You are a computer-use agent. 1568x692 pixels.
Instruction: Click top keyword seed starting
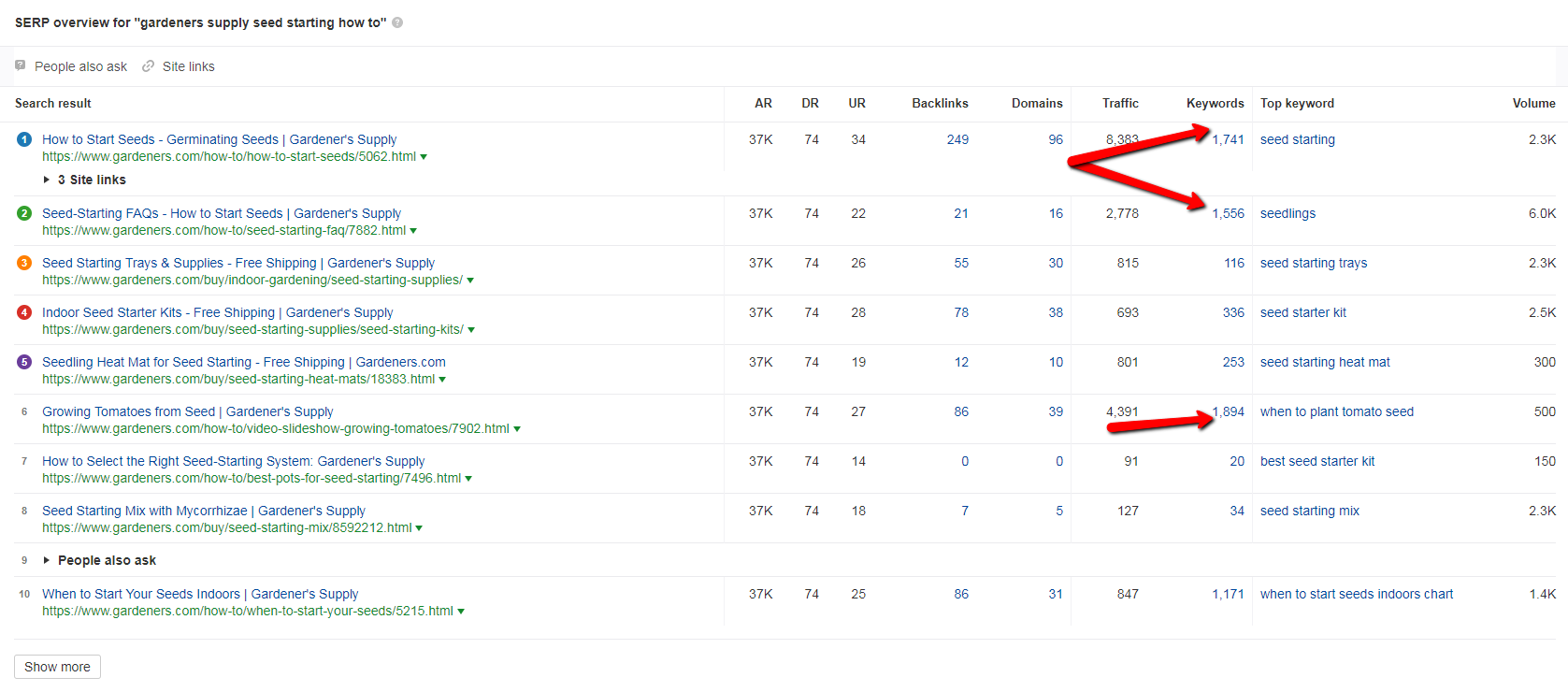tap(1298, 139)
